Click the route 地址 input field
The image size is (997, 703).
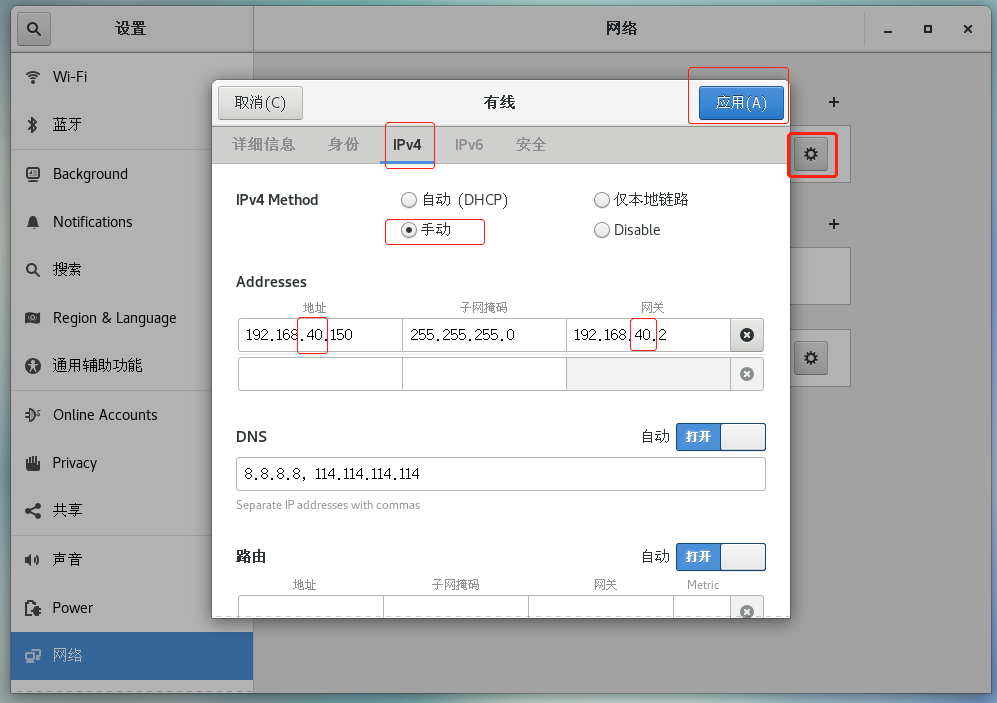click(x=311, y=607)
